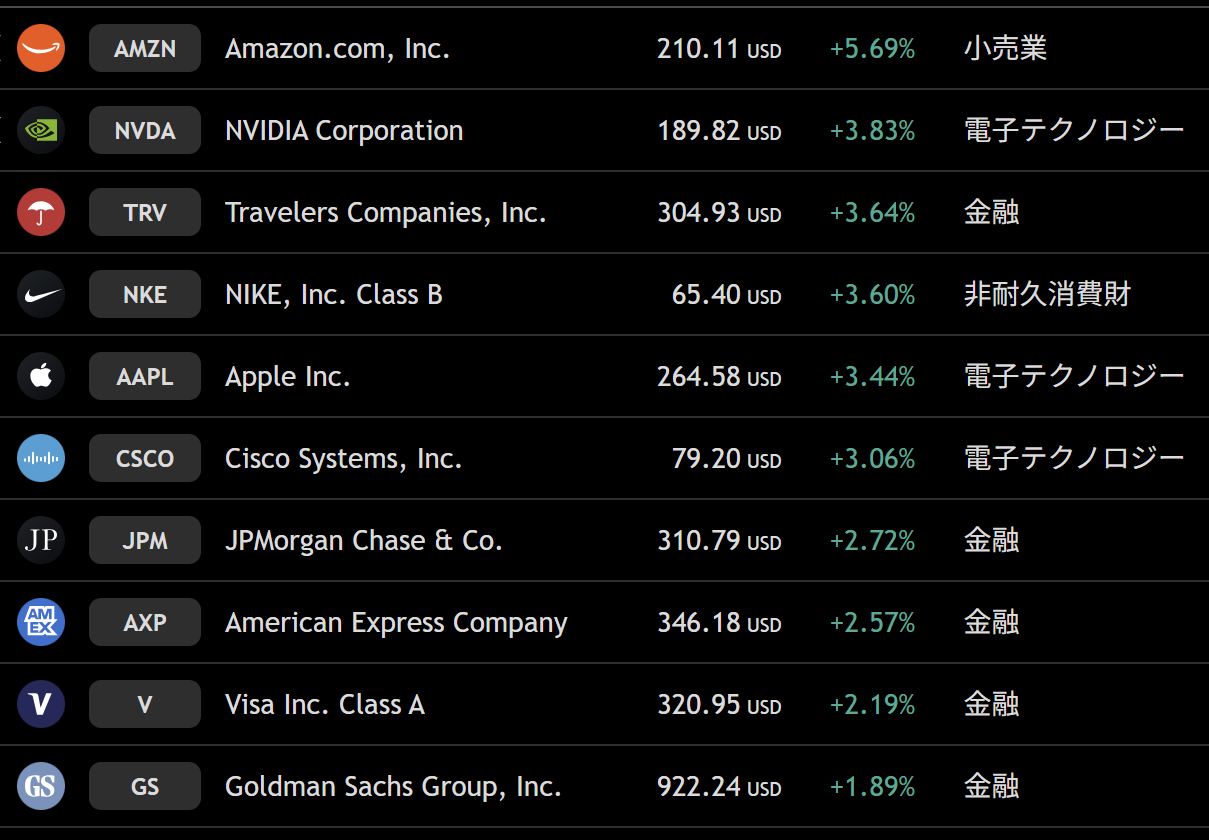The image size is (1209, 840).
Task: Click the AMZN ticker button
Action: pos(145,48)
